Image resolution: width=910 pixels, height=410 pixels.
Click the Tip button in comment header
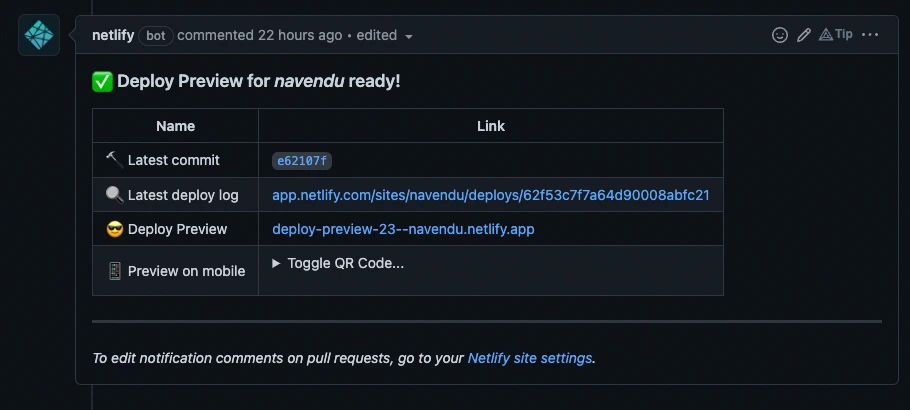[x=836, y=35]
